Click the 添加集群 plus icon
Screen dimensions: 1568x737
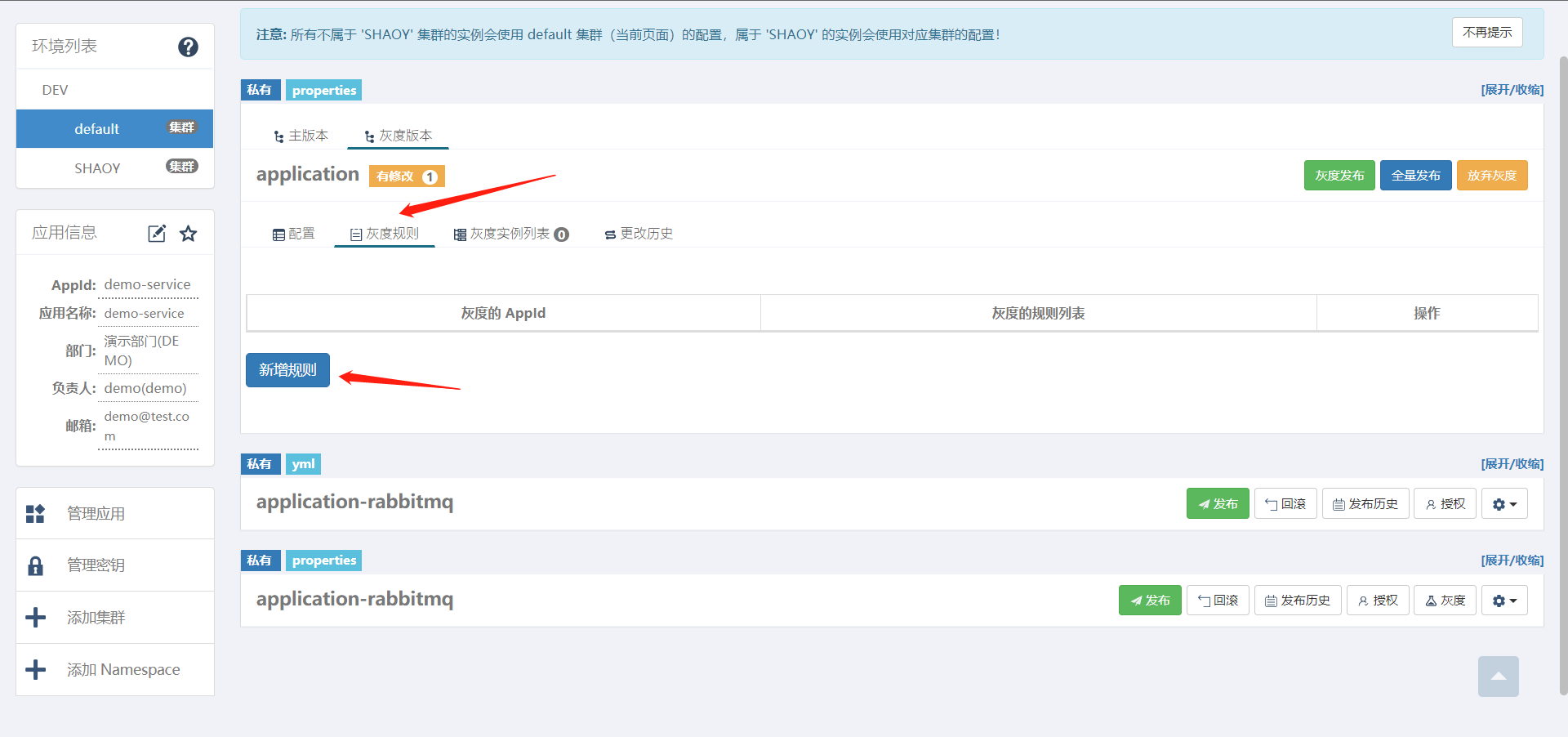point(35,618)
